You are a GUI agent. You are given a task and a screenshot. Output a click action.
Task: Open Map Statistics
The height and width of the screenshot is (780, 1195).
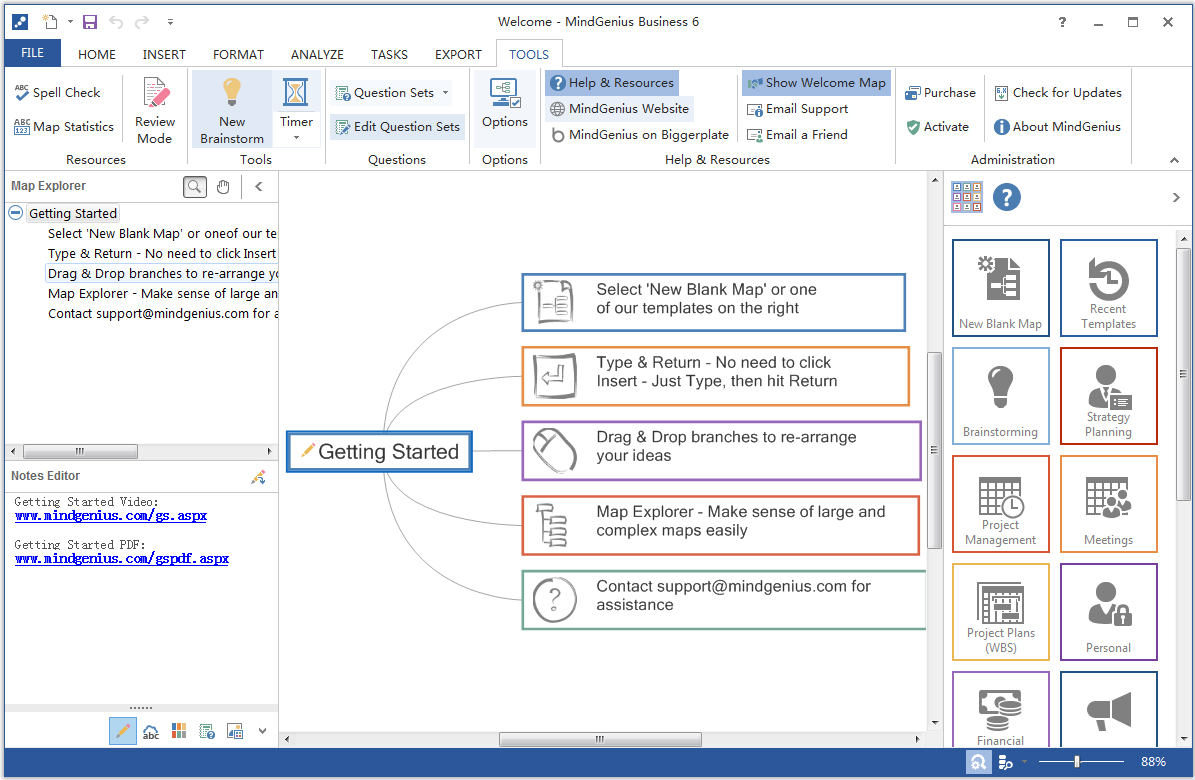[x=64, y=127]
